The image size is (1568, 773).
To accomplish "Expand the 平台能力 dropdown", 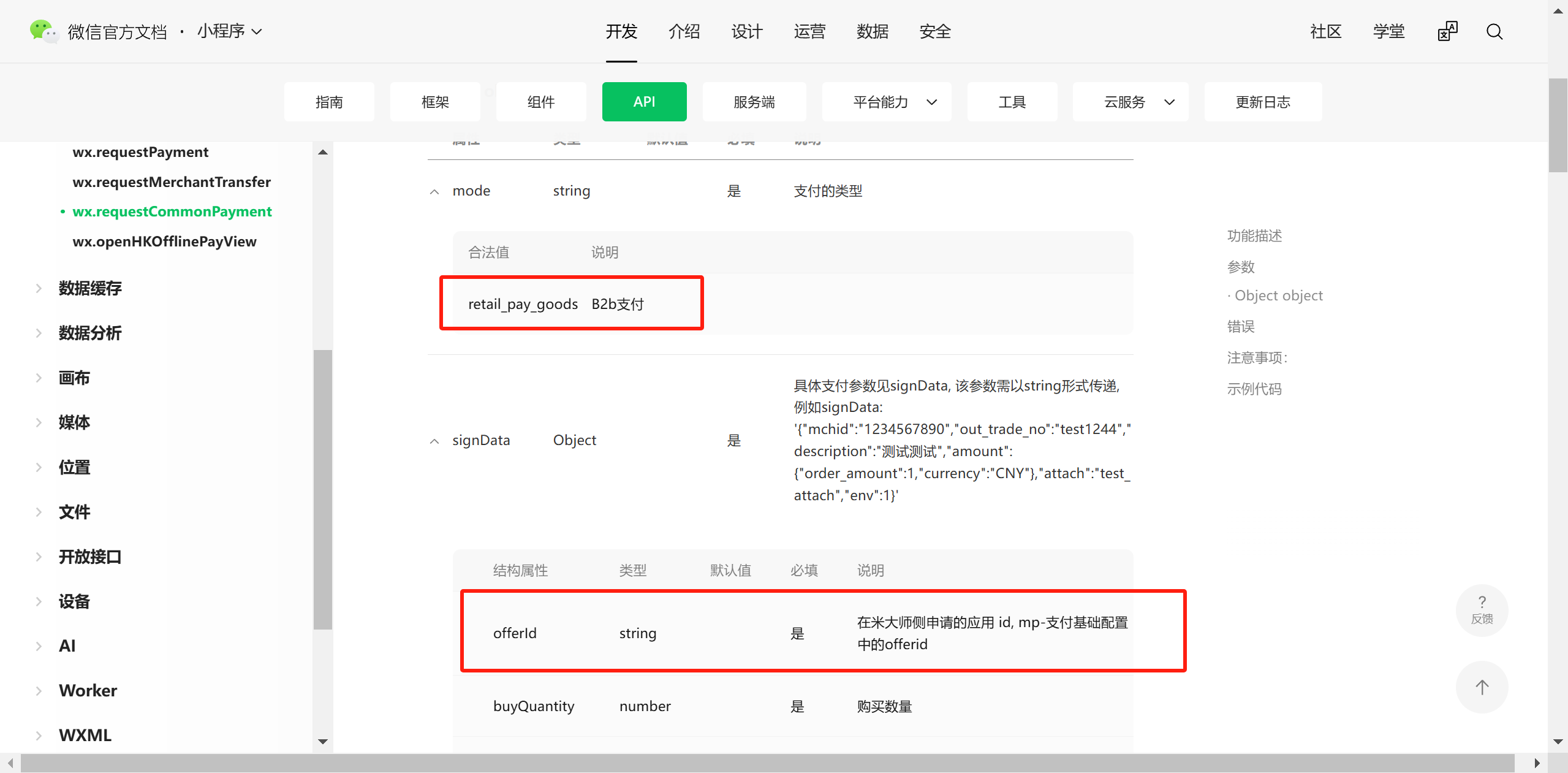I will pos(887,102).
